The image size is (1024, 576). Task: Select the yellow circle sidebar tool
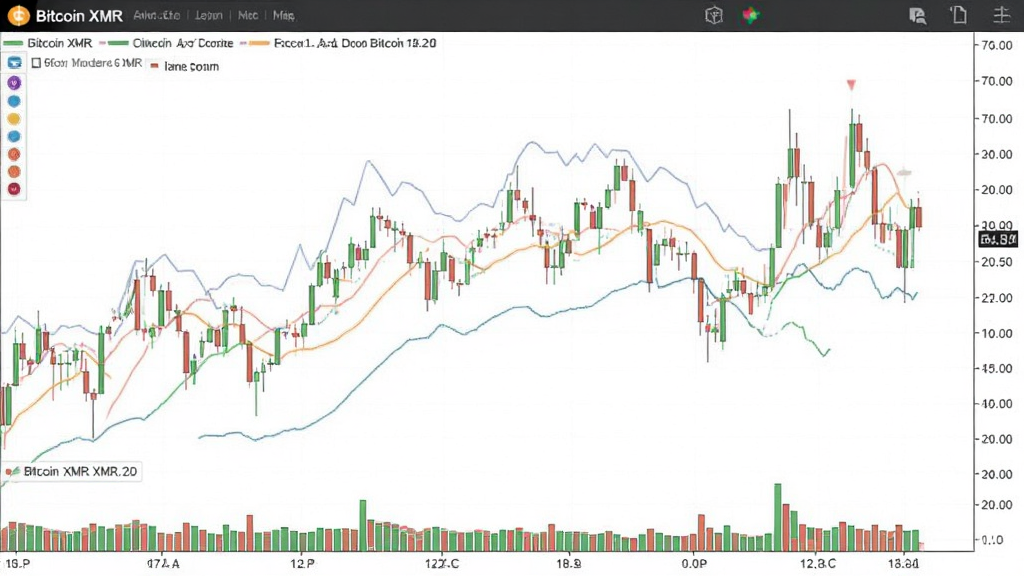point(14,119)
